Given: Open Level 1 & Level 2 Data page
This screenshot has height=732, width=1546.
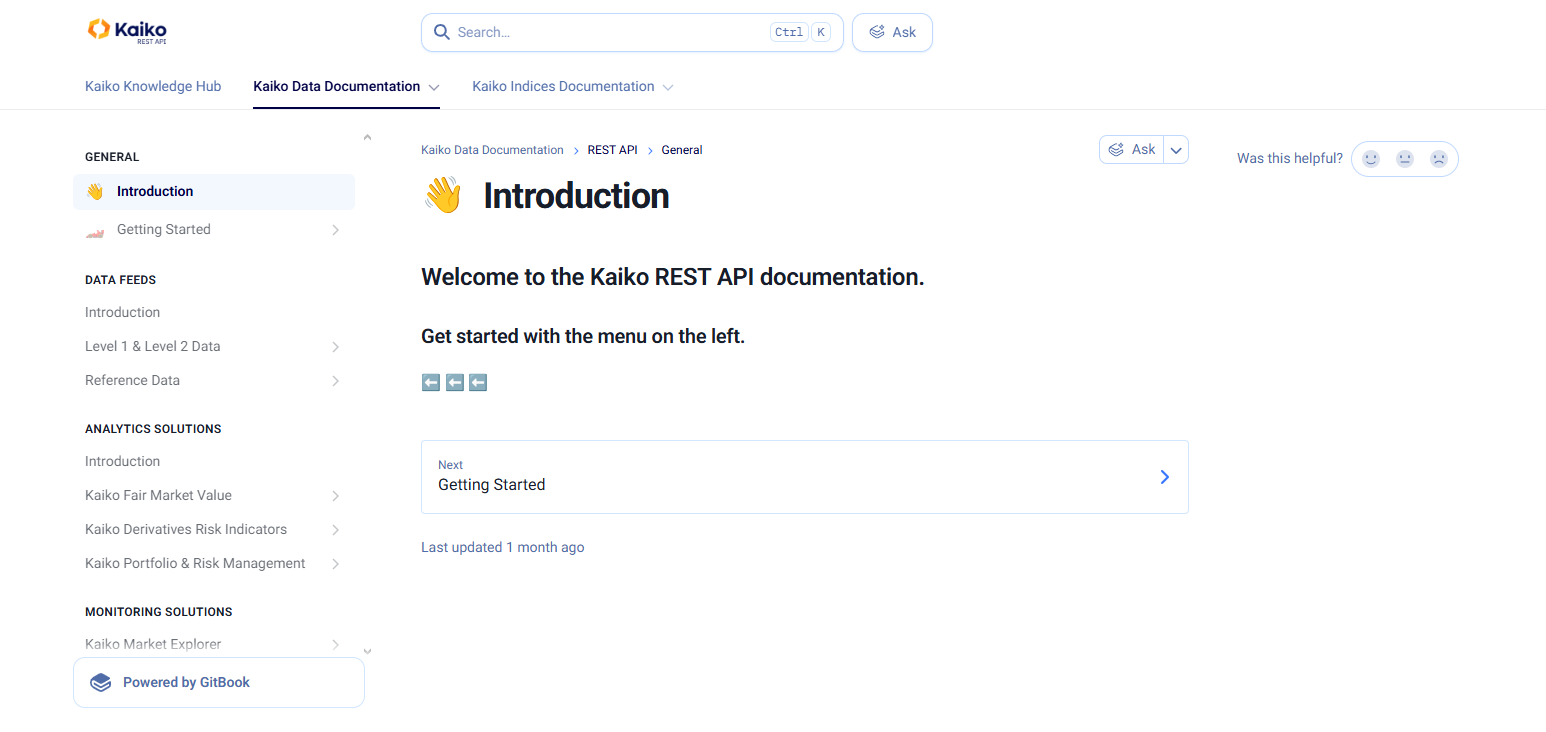Looking at the screenshot, I should click(214, 346).
